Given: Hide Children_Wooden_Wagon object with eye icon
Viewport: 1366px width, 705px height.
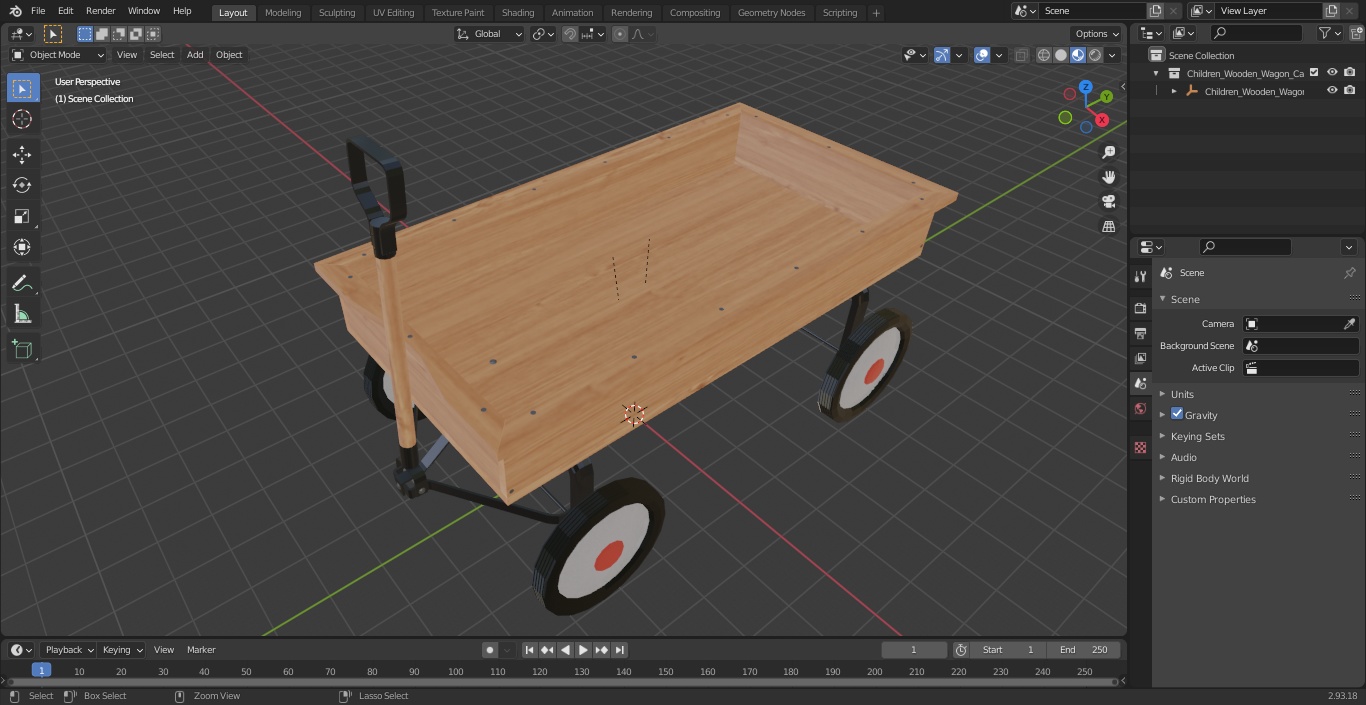Looking at the screenshot, I should [1332, 90].
